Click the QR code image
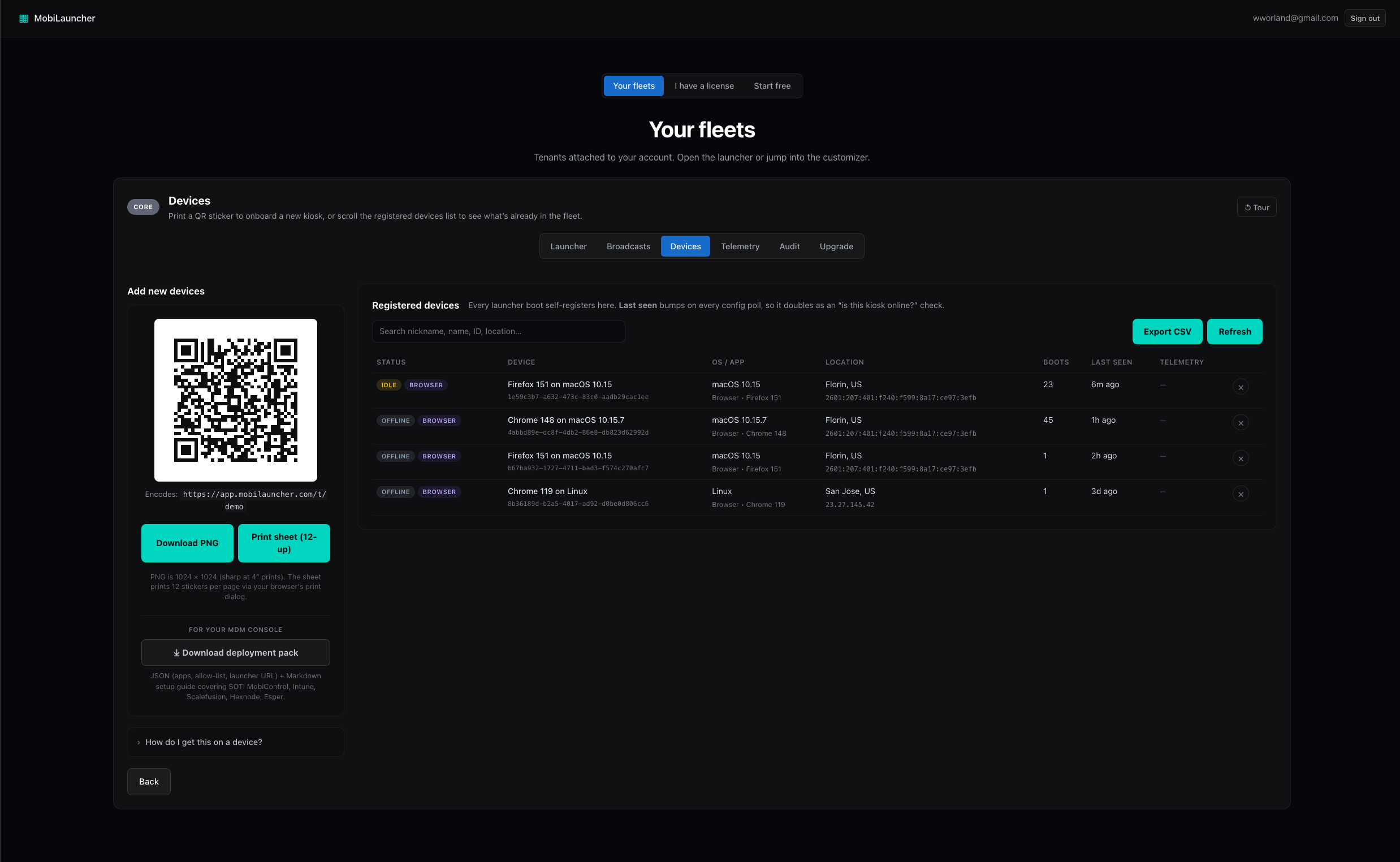This screenshot has width=1400, height=862. [236, 400]
